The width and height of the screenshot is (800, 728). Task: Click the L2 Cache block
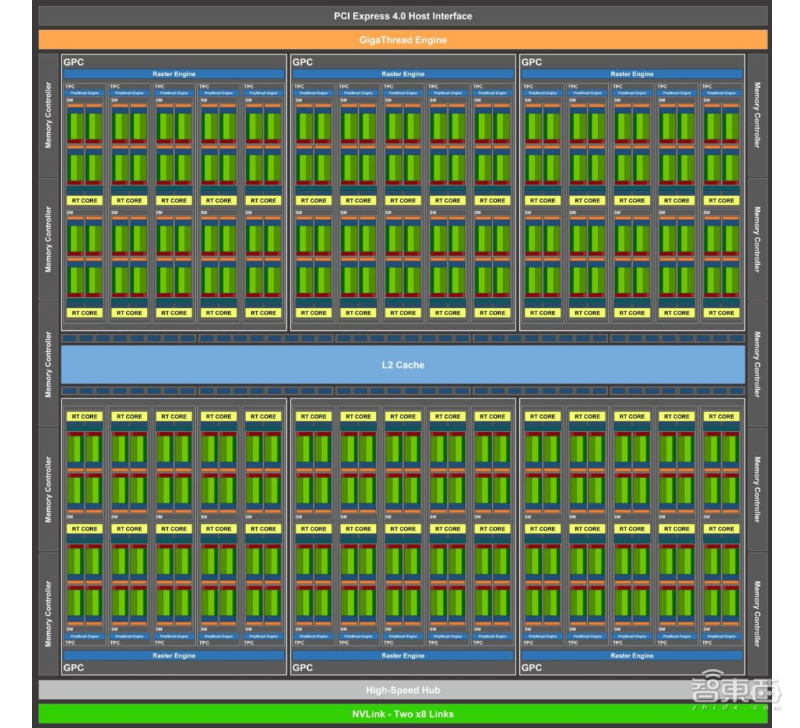[x=403, y=365]
